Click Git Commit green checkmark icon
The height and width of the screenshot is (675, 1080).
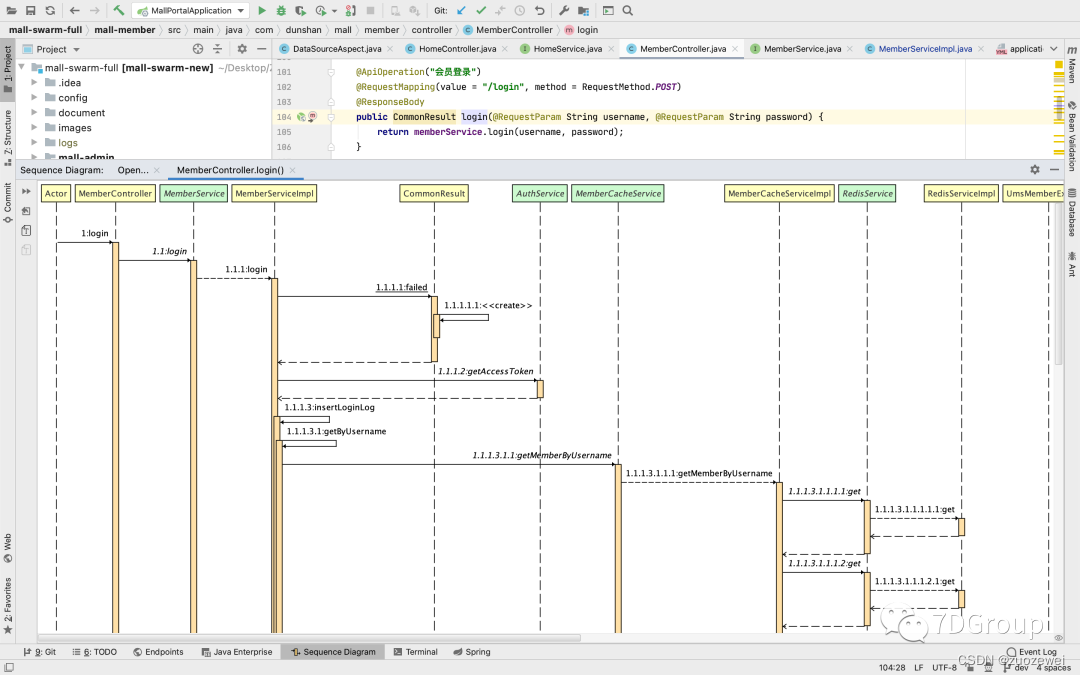tap(481, 10)
